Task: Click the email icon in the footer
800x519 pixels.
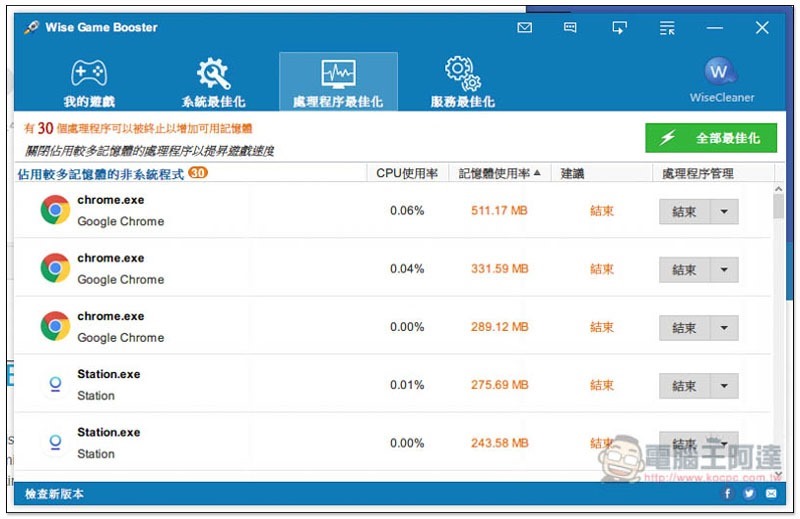Action: 771,494
